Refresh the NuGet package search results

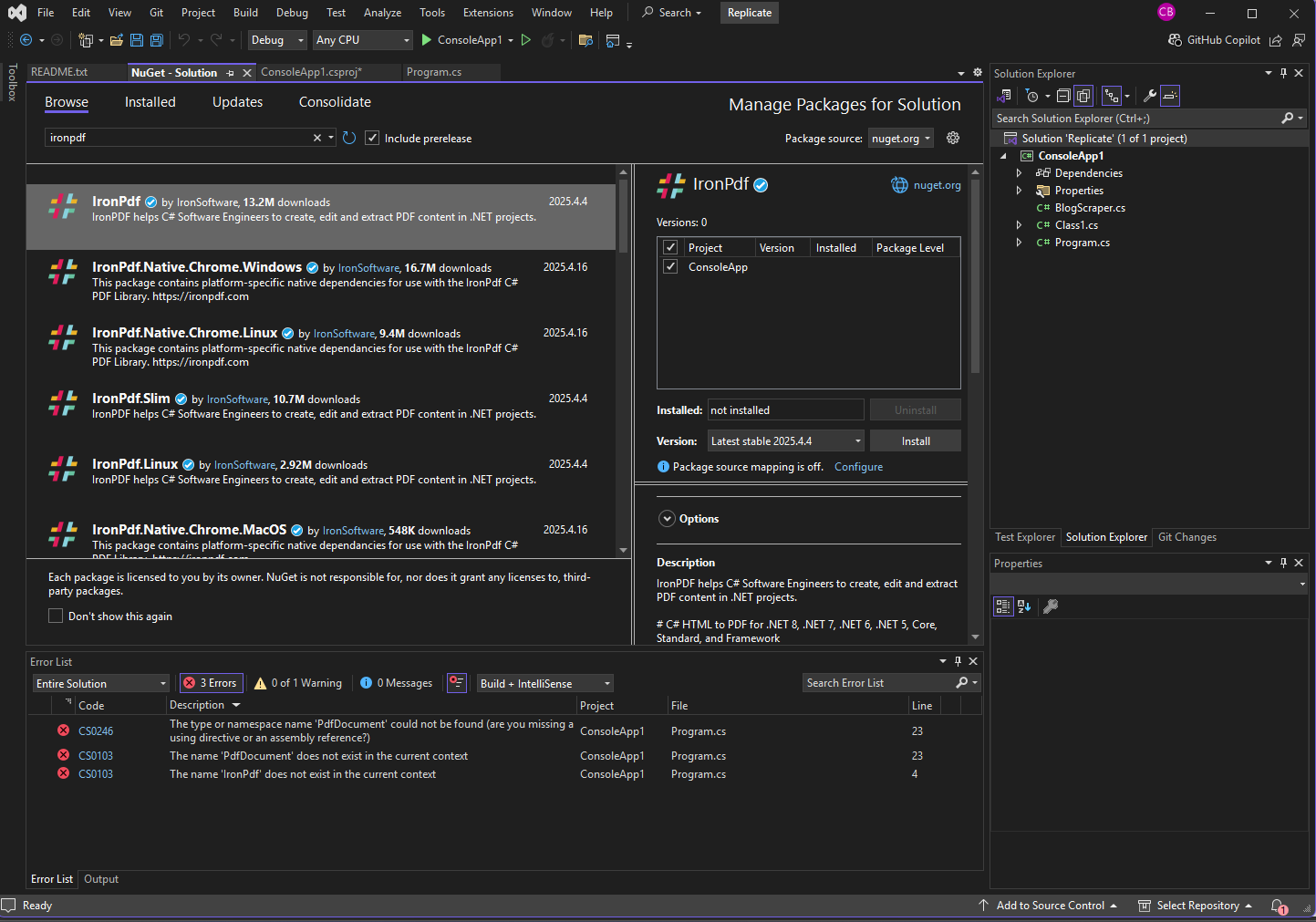[x=349, y=138]
